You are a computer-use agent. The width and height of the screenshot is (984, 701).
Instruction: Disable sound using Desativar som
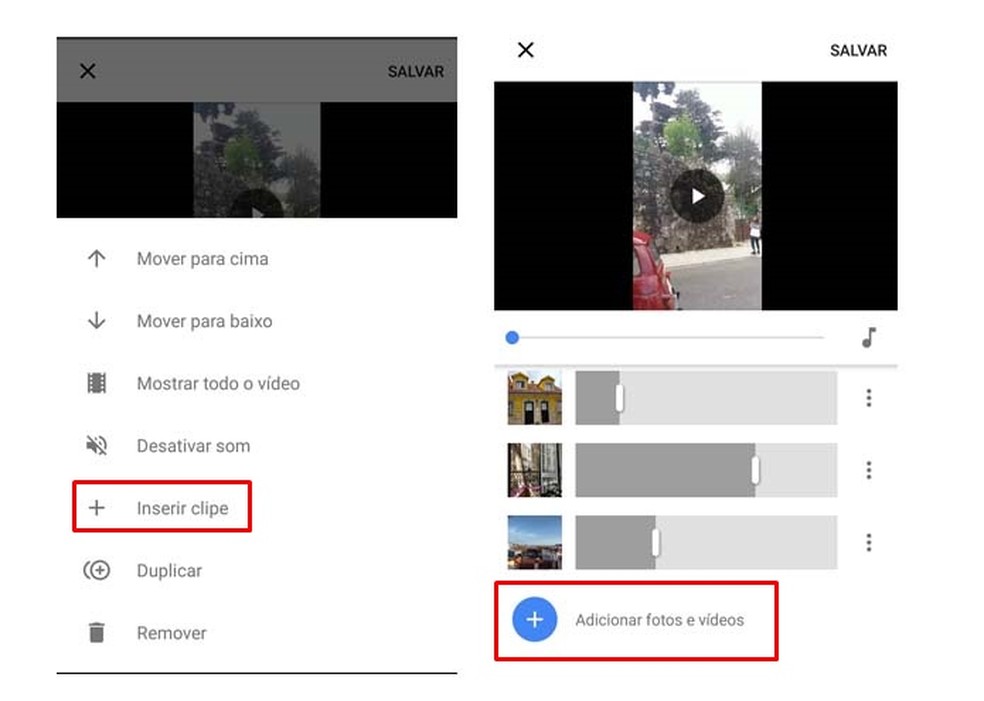(x=193, y=446)
